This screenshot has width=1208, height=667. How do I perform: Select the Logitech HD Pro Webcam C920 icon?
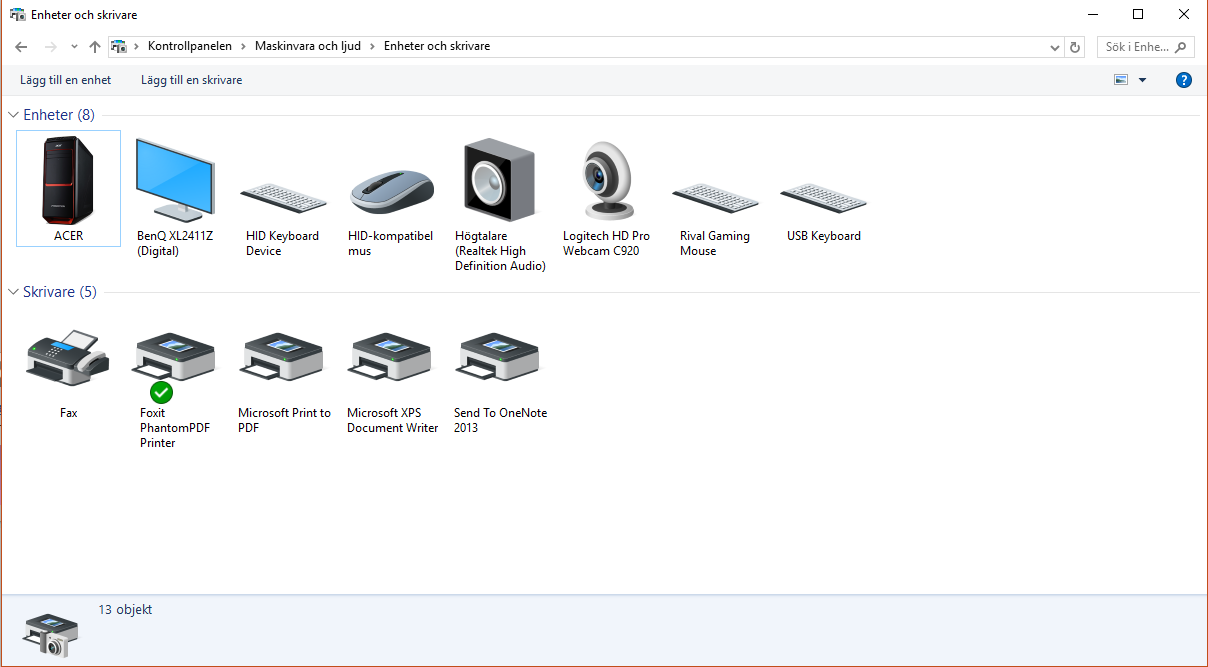pos(609,180)
